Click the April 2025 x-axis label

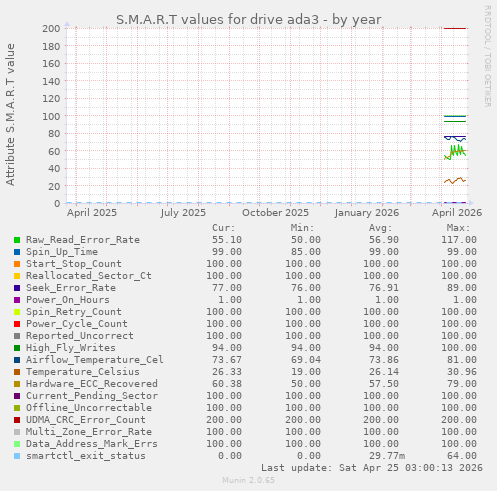92,213
